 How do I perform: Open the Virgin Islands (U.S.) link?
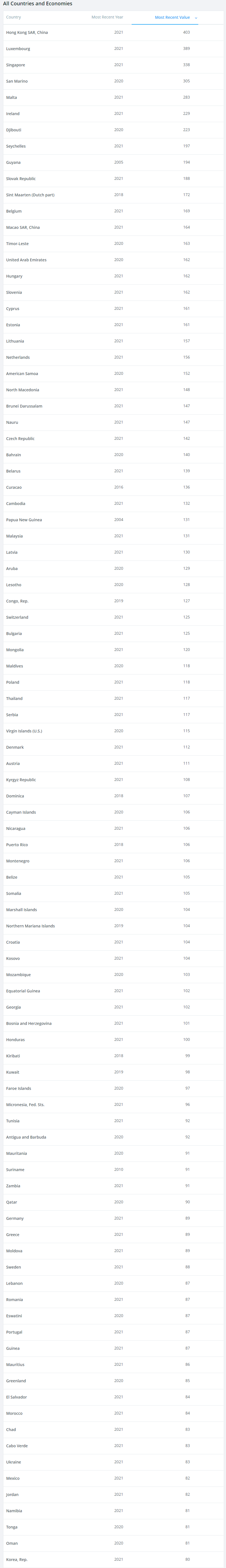tap(24, 731)
